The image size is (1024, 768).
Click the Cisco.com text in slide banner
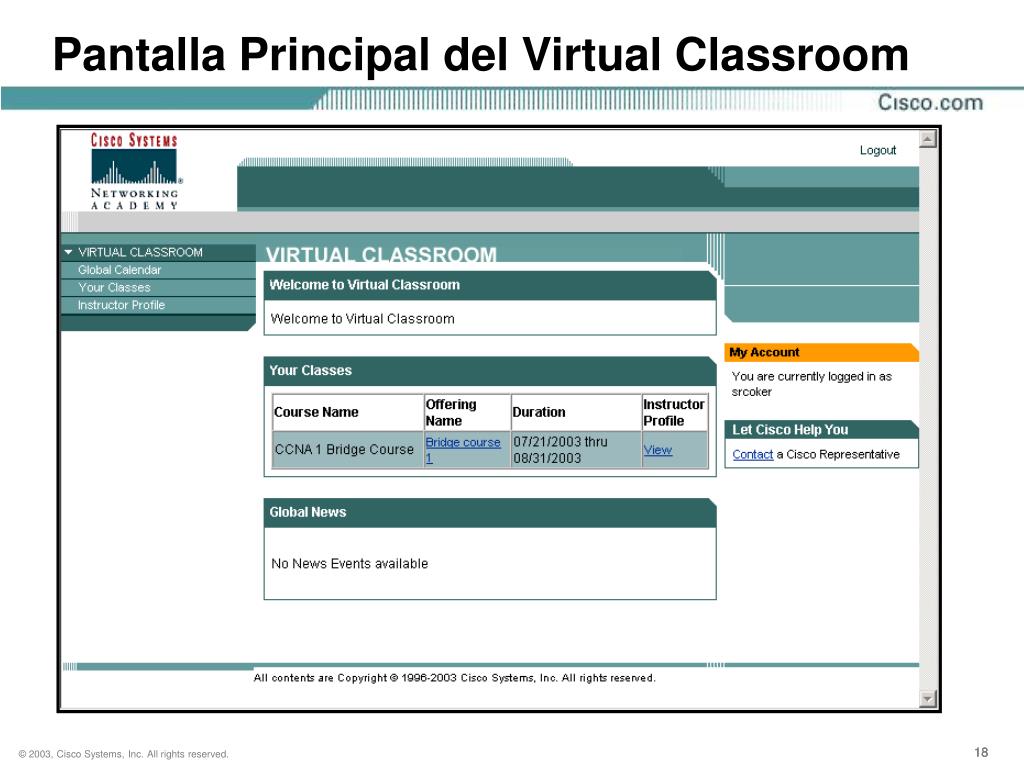click(930, 103)
